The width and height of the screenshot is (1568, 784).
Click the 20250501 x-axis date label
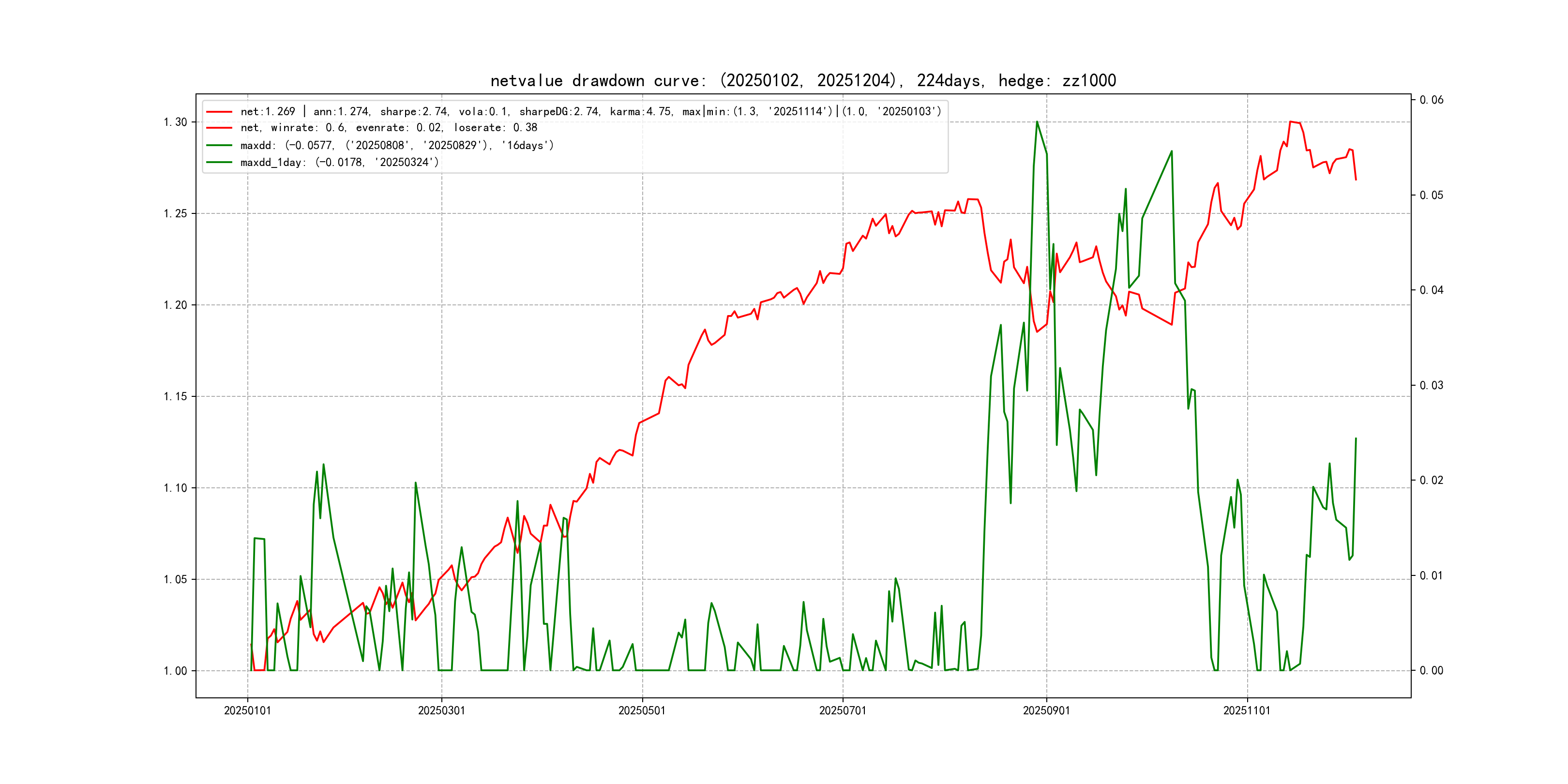tap(642, 710)
